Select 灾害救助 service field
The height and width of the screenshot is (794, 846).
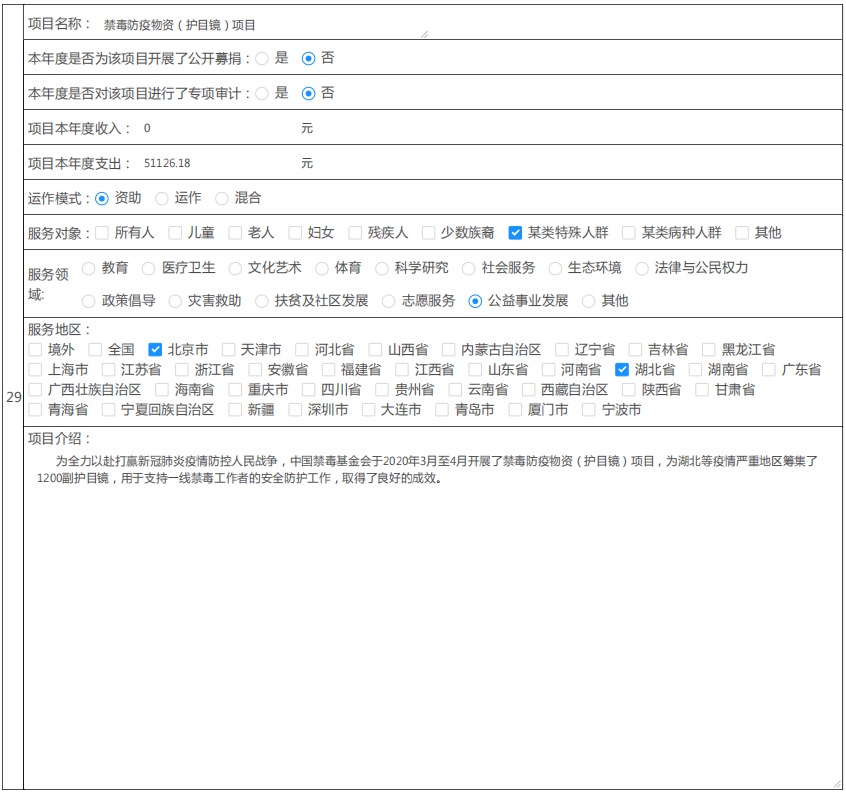175,301
